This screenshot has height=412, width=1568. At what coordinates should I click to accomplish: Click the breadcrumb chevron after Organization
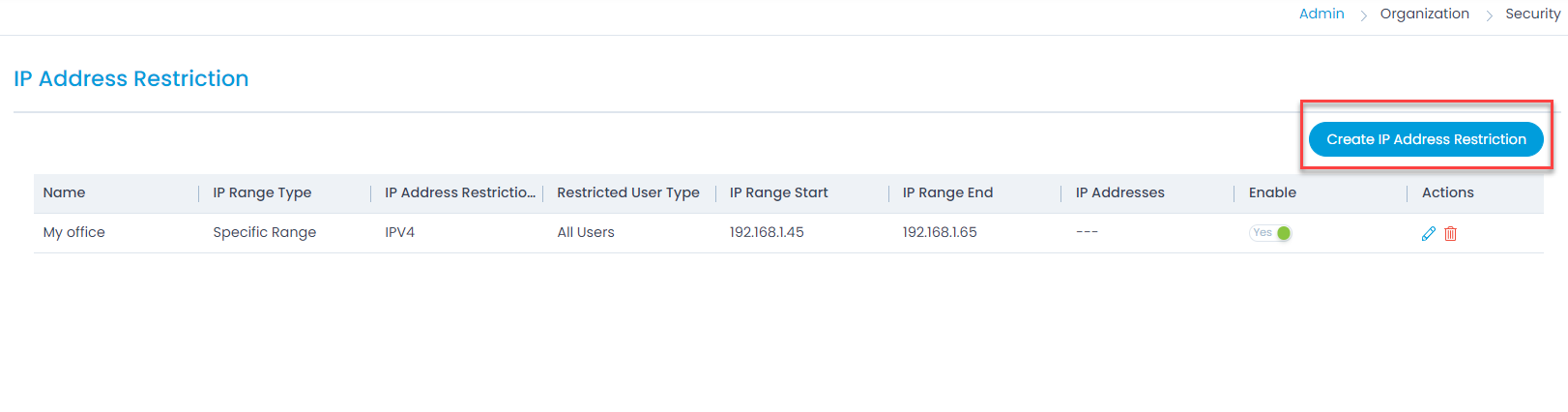(1488, 15)
